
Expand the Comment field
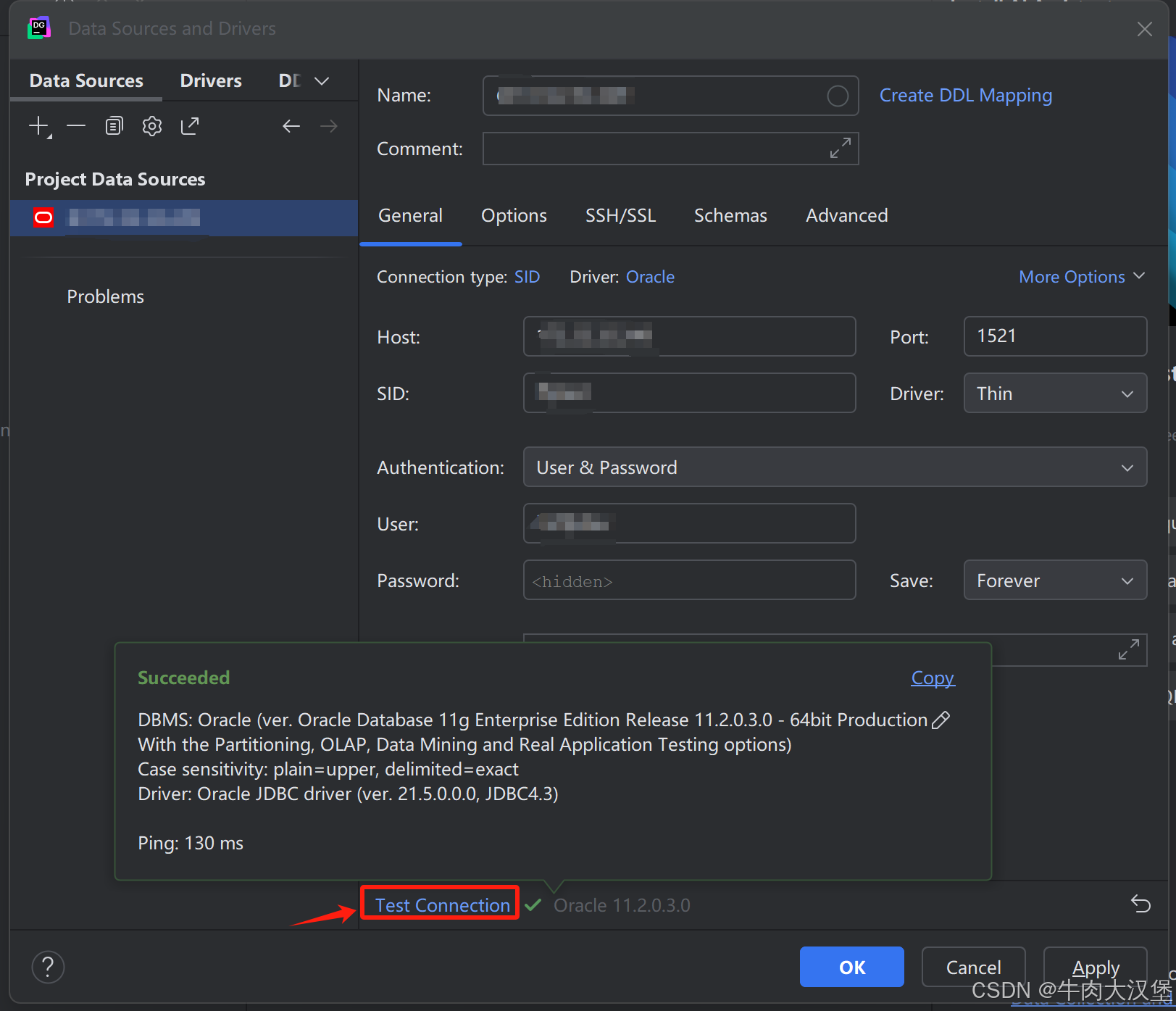pyautogui.click(x=841, y=148)
